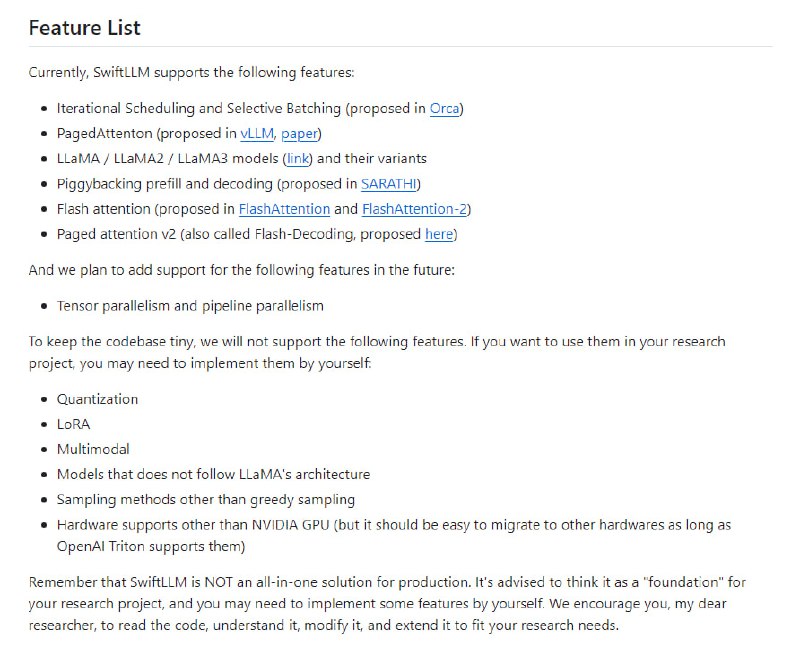This screenshot has height=656, width=800.
Task: Click the 'here' link for Flash-Decoding
Action: [x=439, y=234]
